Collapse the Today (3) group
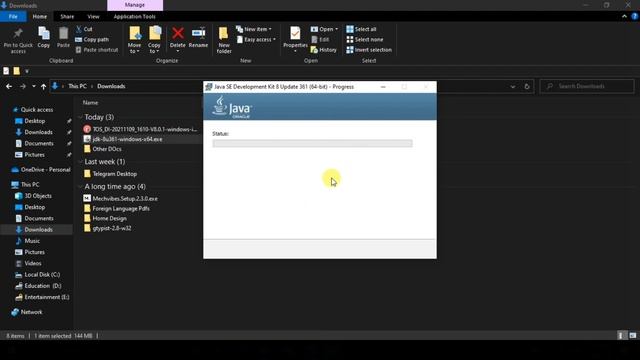The height and width of the screenshot is (360, 640). pyautogui.click(x=80, y=117)
